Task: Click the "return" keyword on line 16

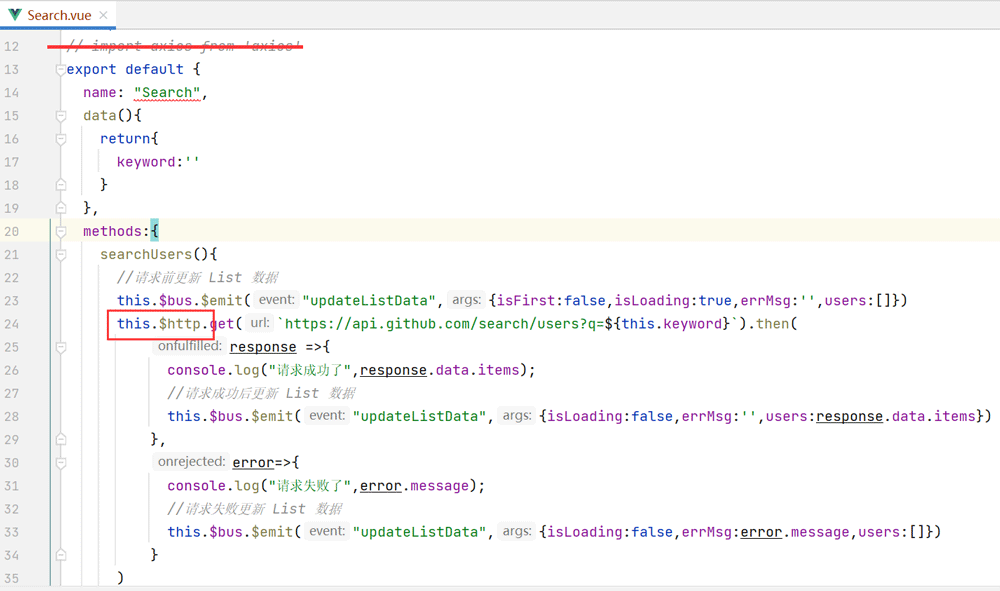Action: click(125, 138)
